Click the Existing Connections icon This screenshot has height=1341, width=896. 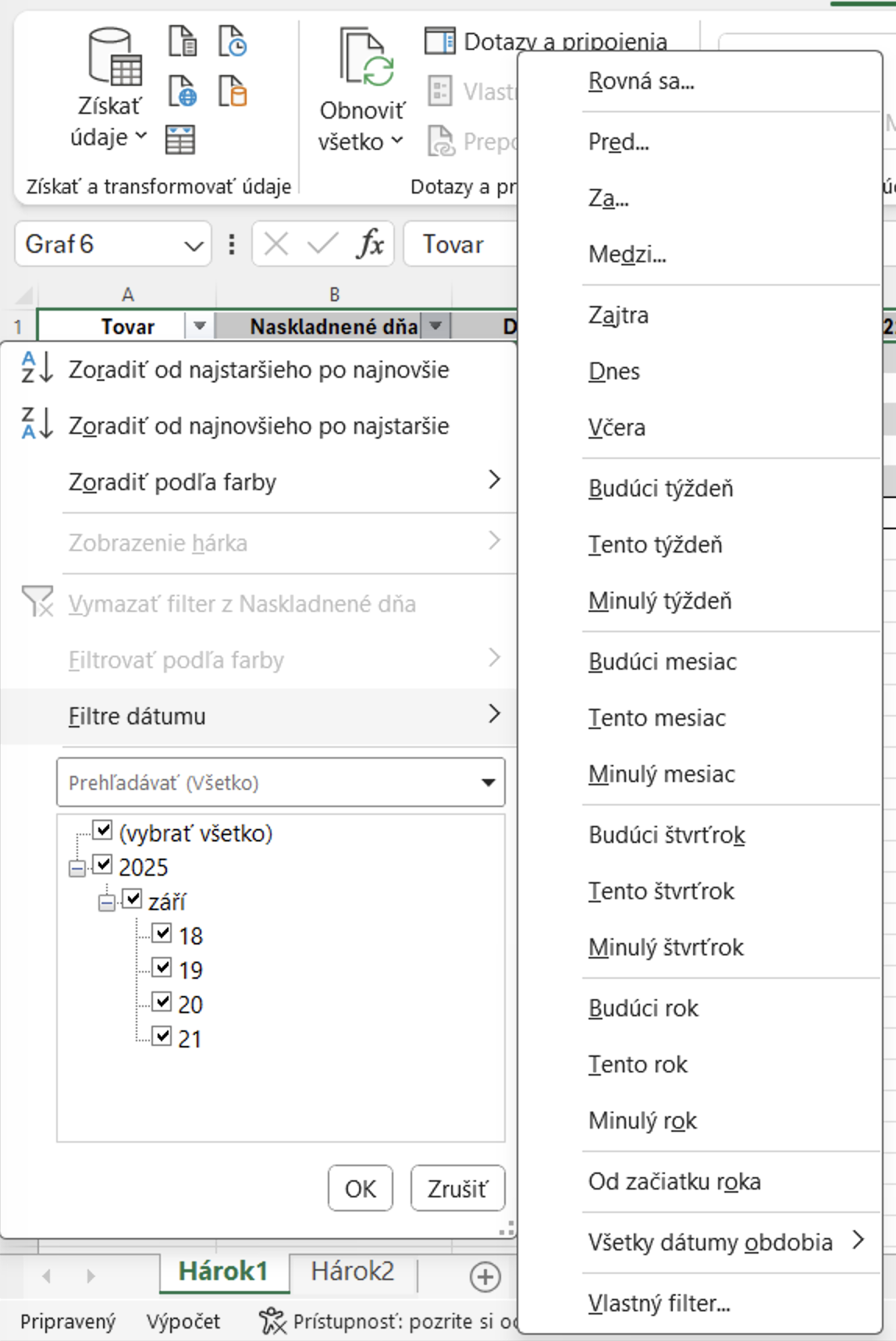pyautogui.click(x=233, y=91)
